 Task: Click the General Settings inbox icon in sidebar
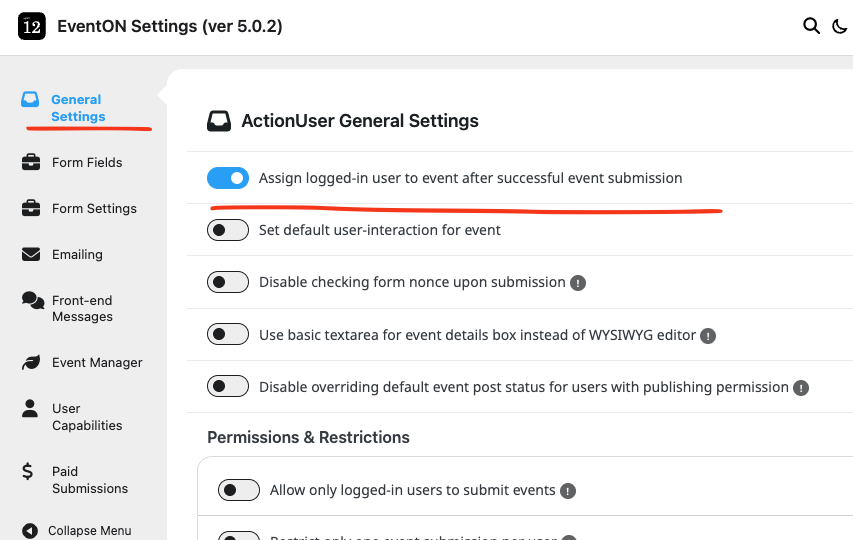31,100
